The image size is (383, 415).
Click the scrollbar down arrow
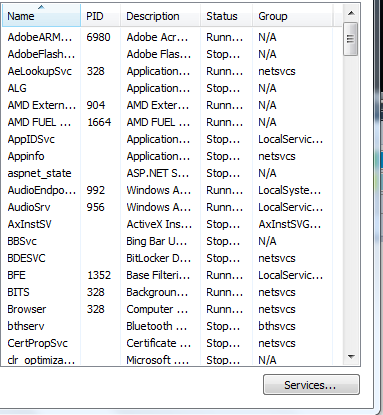pyautogui.click(x=351, y=357)
